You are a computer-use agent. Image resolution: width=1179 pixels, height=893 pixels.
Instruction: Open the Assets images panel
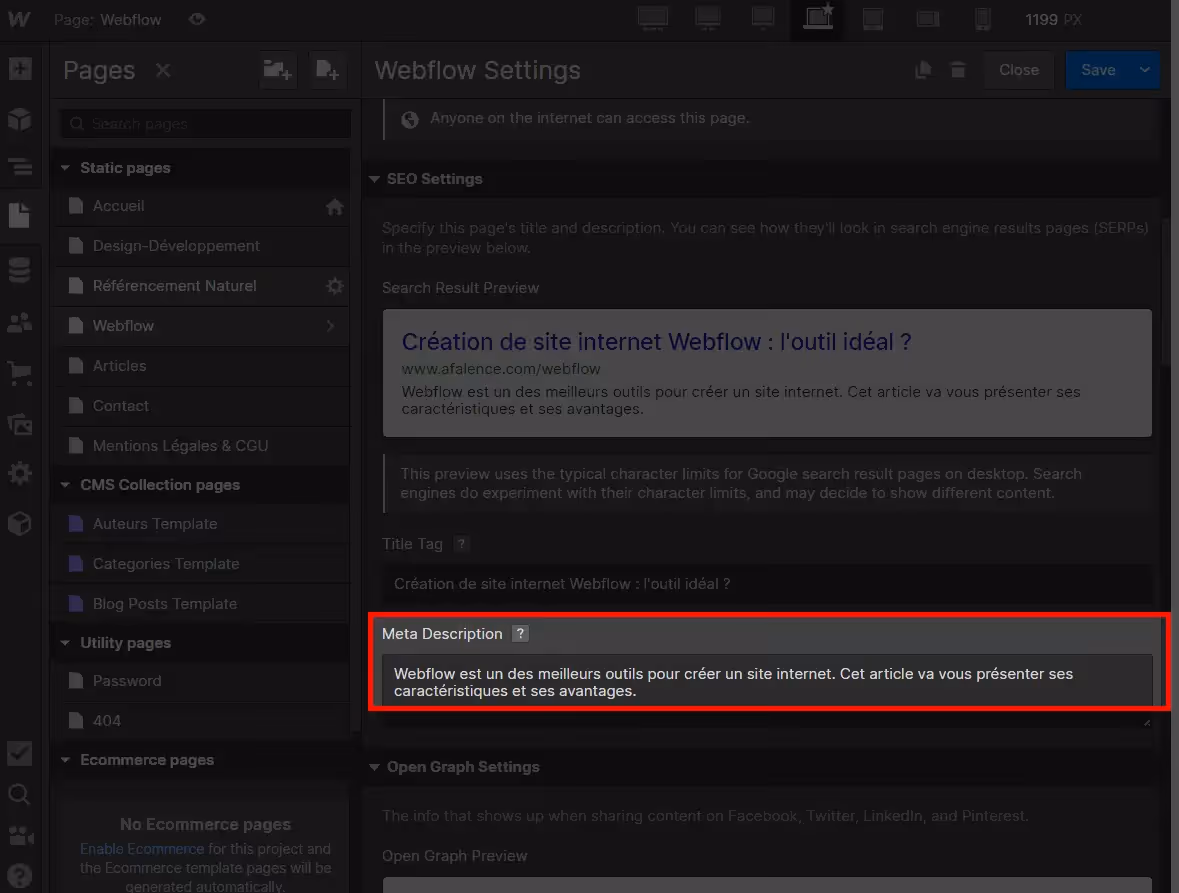tap(20, 425)
